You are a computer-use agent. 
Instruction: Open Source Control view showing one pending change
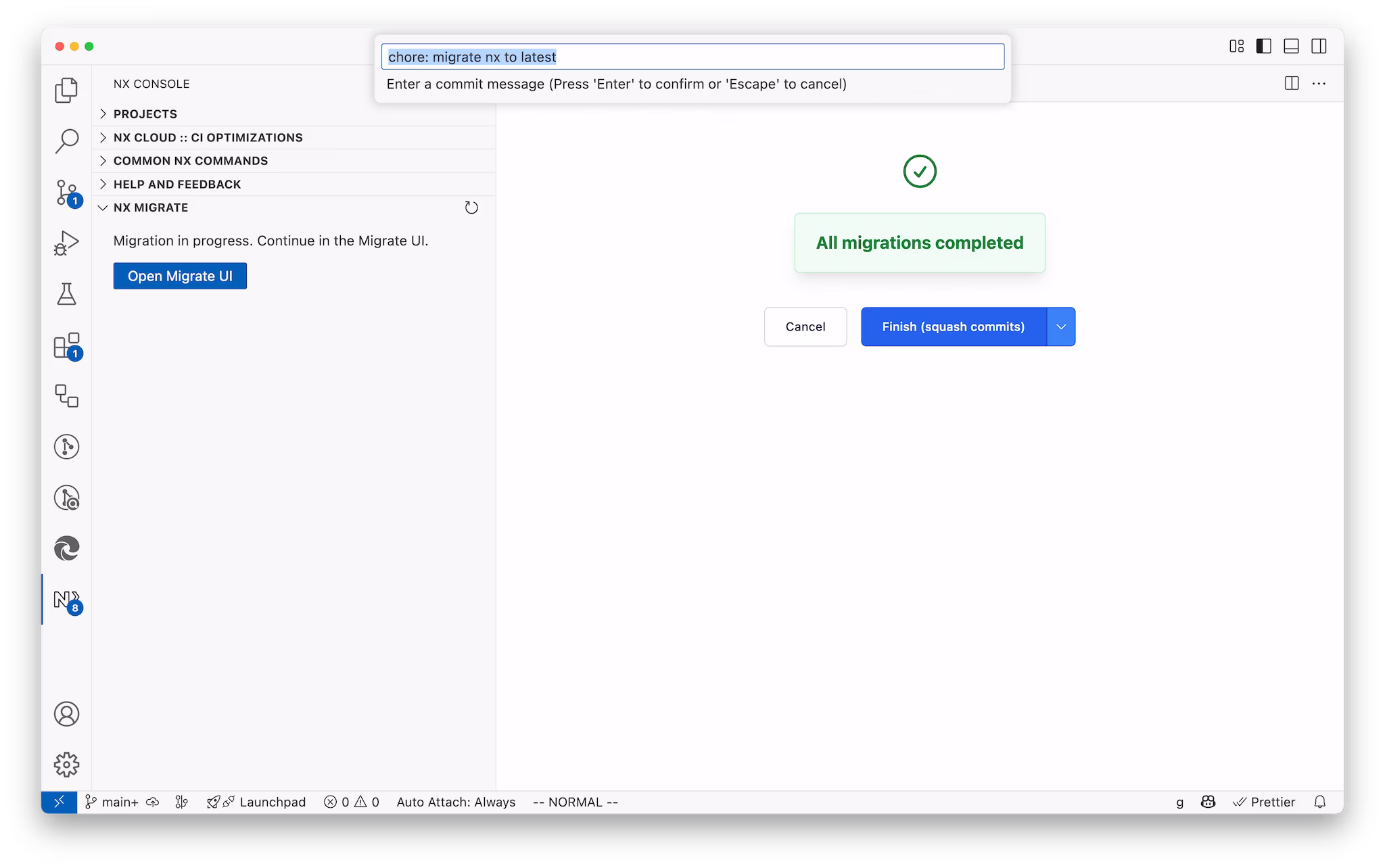(66, 194)
